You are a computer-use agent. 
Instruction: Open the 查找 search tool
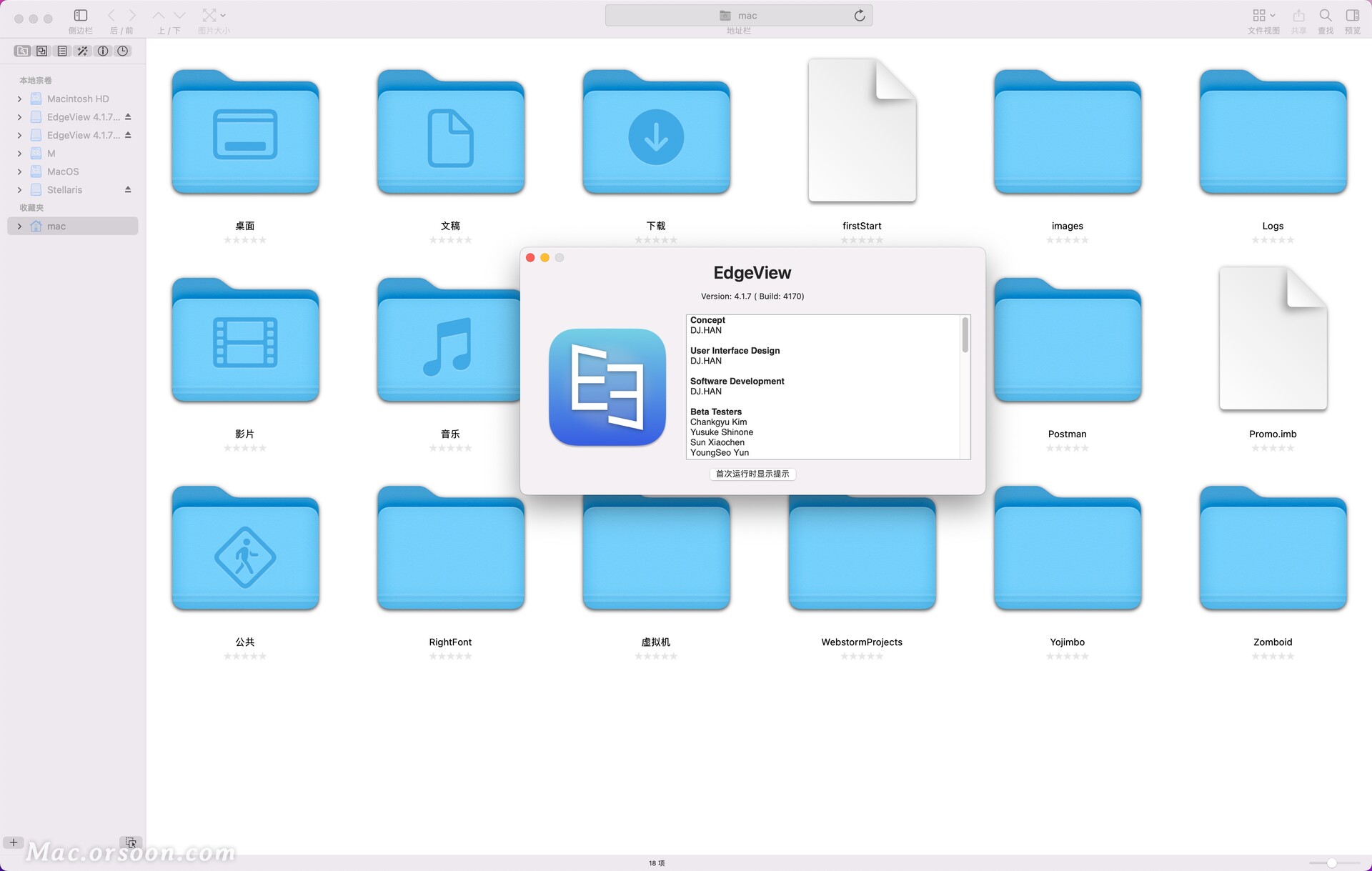coord(1325,16)
